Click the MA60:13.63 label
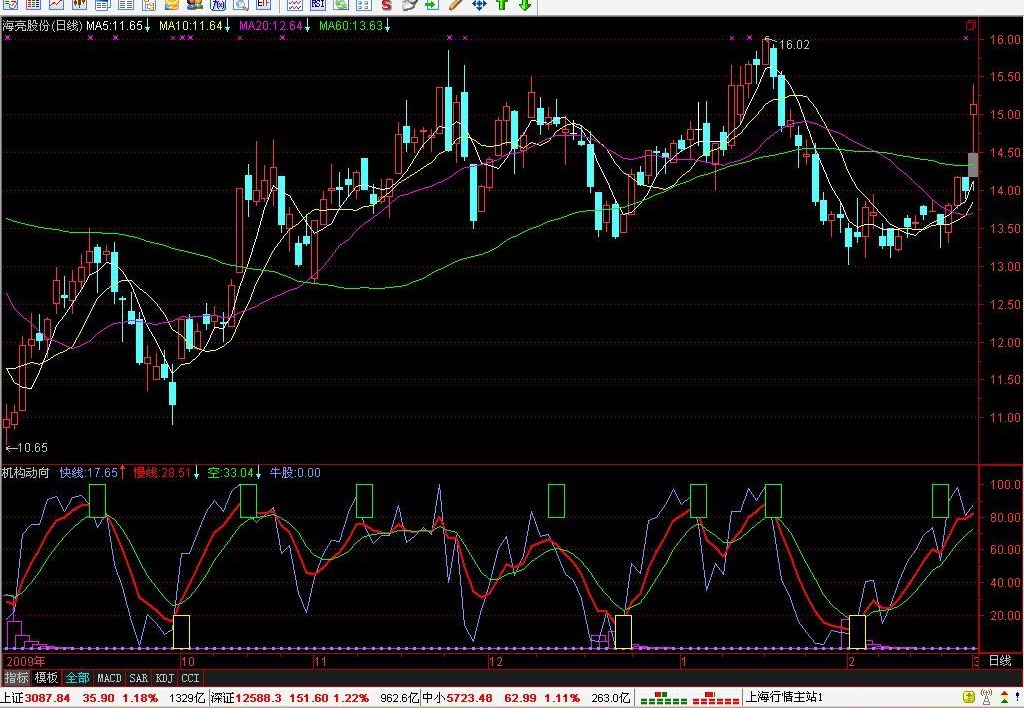Screen dimensions: 1024x708 351,26
